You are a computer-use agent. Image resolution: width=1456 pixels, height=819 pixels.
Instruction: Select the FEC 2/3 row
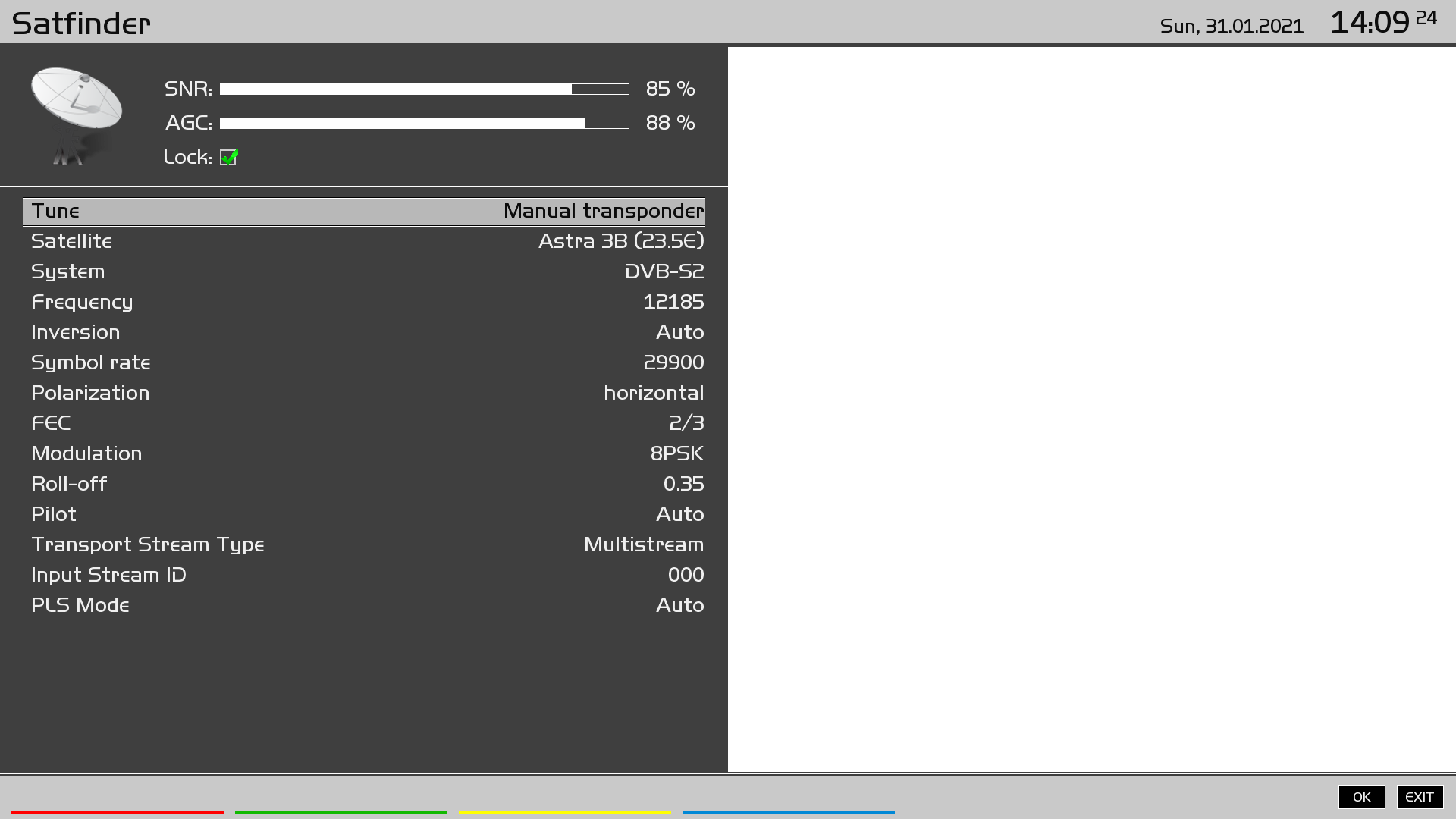[364, 423]
